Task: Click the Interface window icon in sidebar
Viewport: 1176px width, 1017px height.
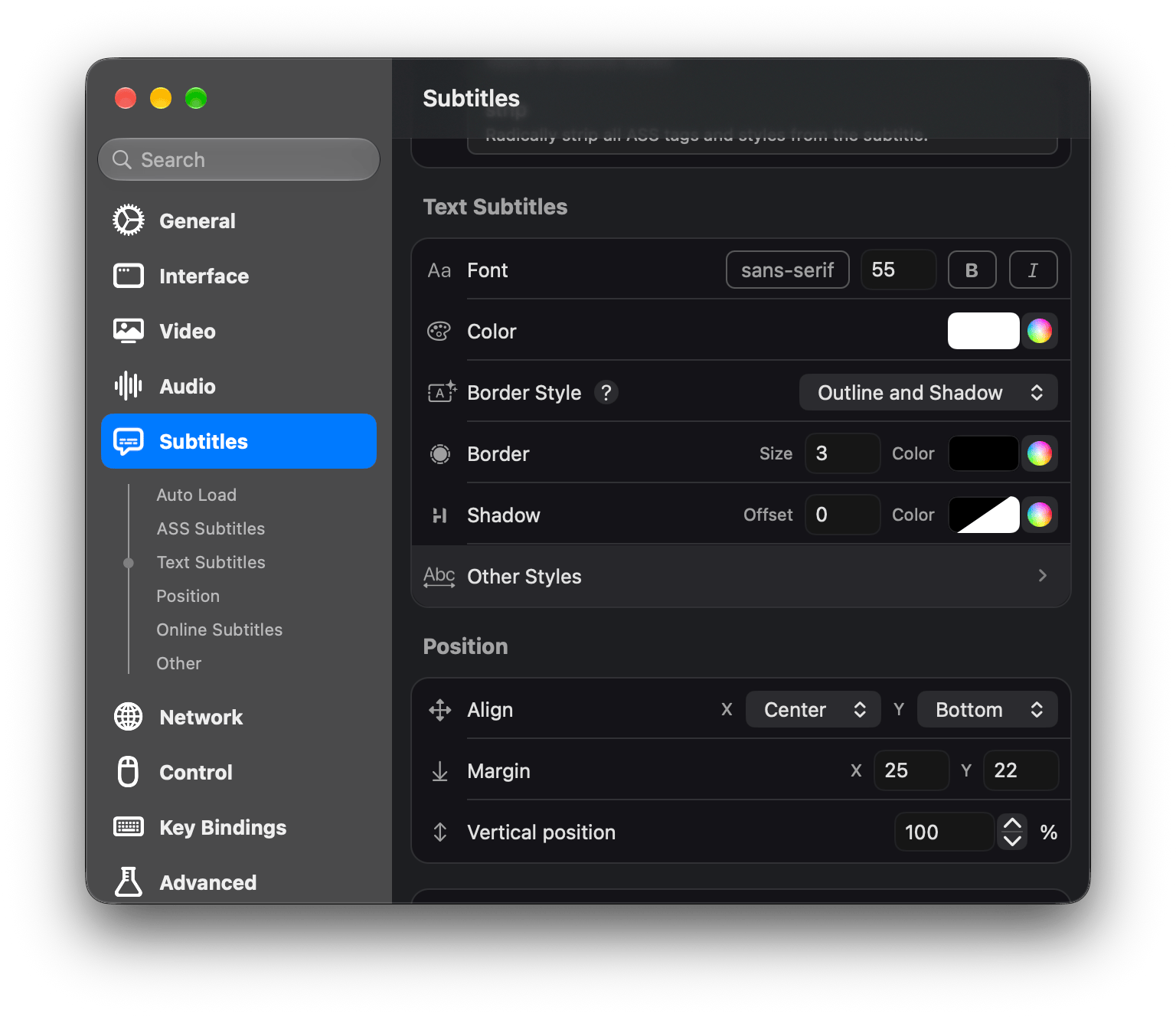Action: point(129,276)
